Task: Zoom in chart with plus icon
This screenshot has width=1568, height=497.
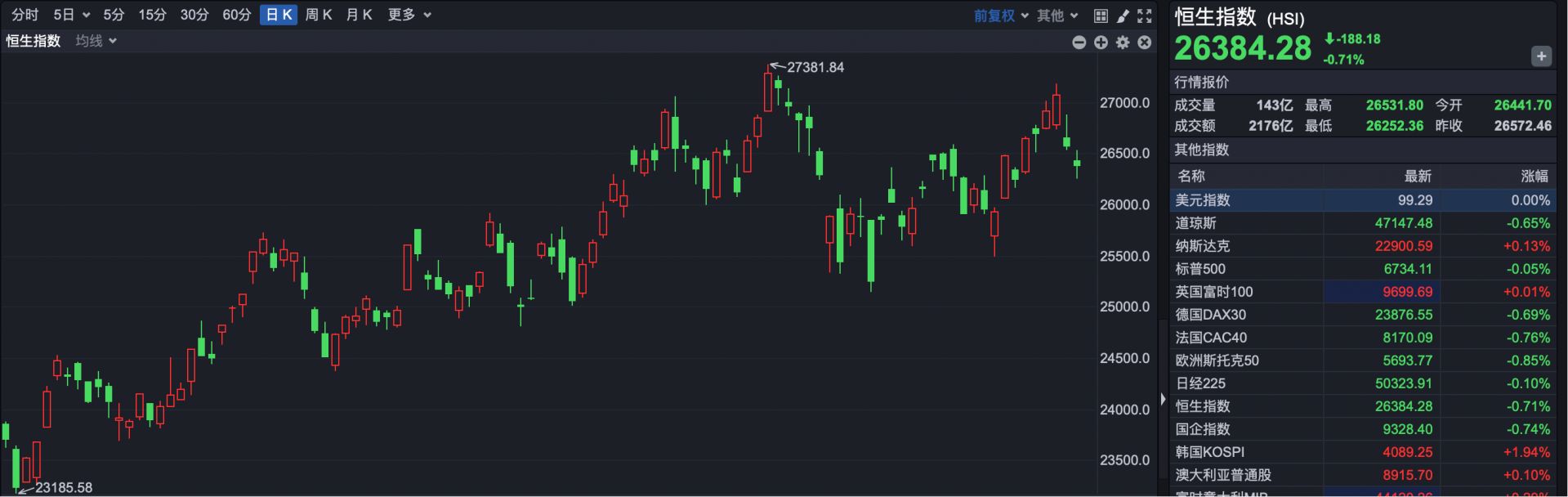Action: point(1101,43)
